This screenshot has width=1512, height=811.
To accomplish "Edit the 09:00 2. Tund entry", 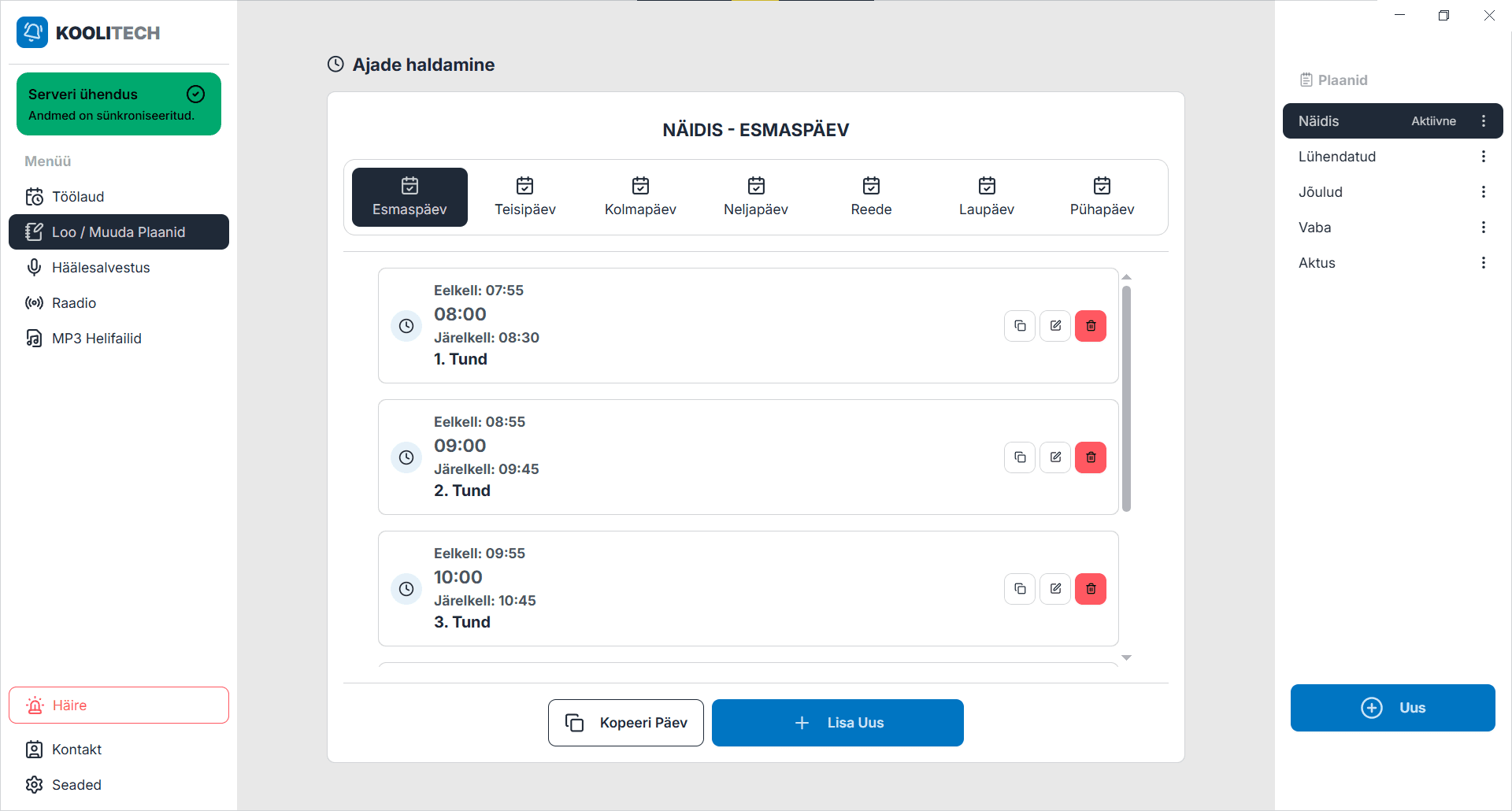I will point(1055,457).
